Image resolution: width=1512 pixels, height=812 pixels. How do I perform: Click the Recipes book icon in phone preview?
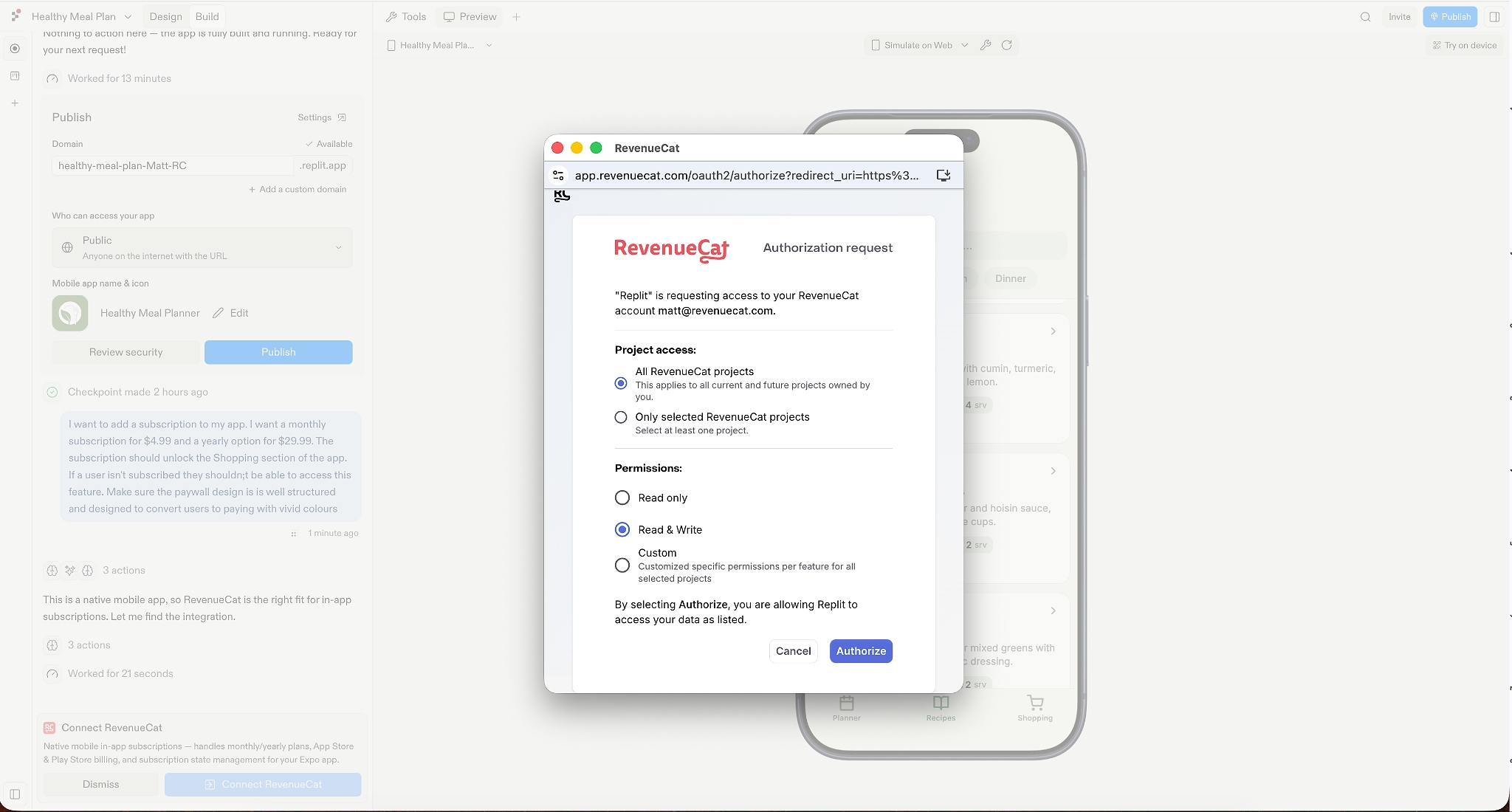[941, 703]
